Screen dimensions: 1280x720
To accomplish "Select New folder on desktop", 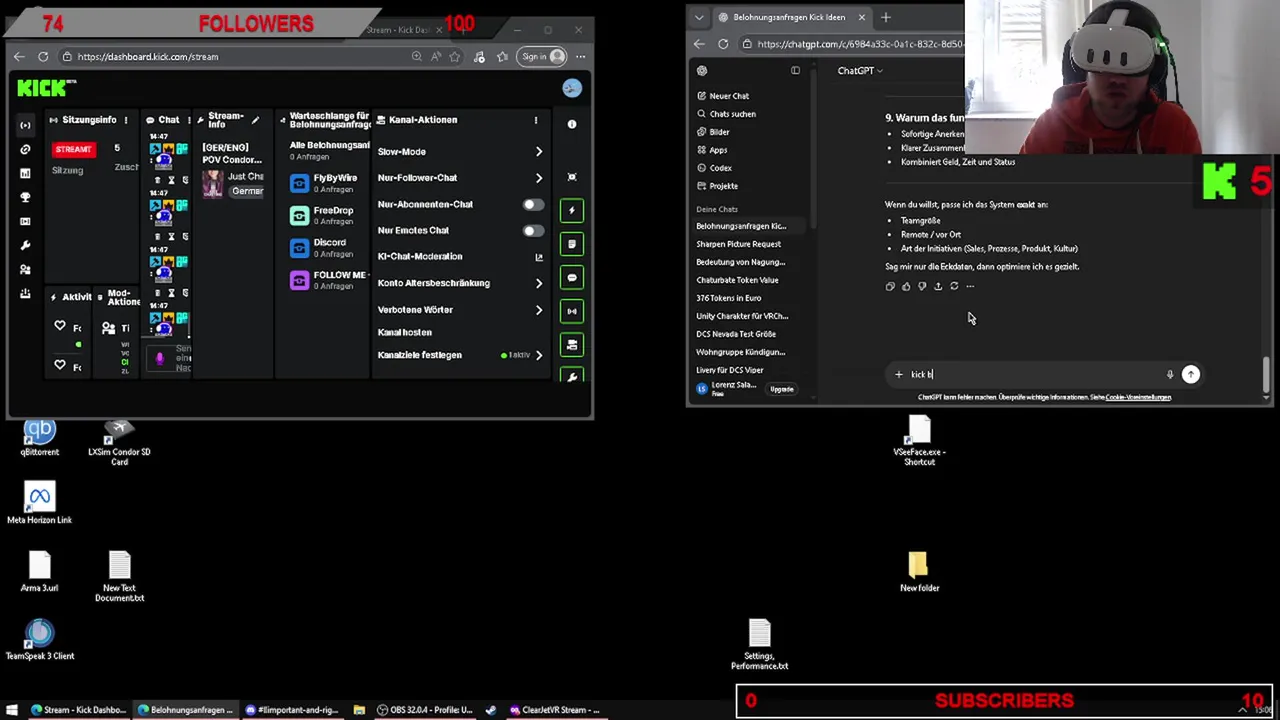I will point(919,572).
